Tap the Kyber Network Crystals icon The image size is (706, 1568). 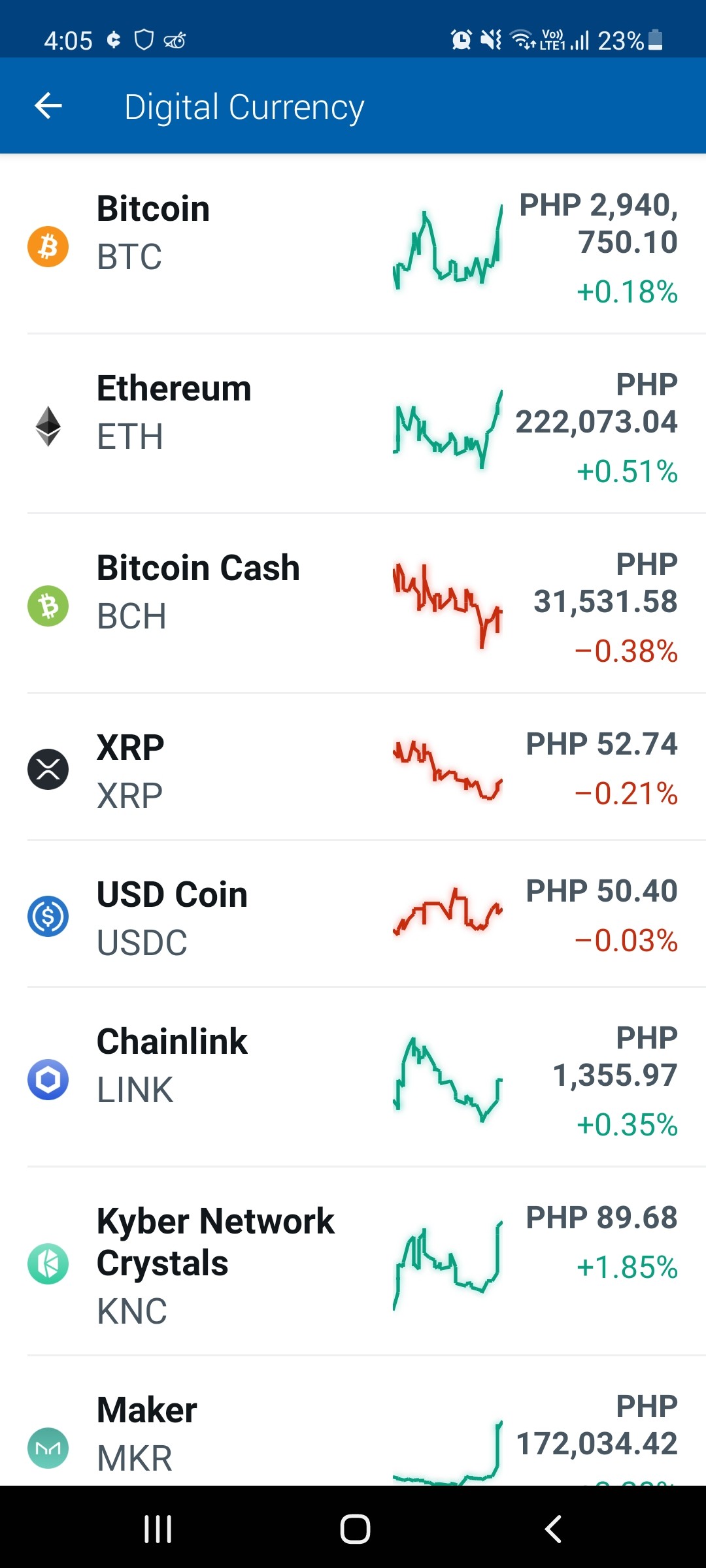[x=48, y=1264]
